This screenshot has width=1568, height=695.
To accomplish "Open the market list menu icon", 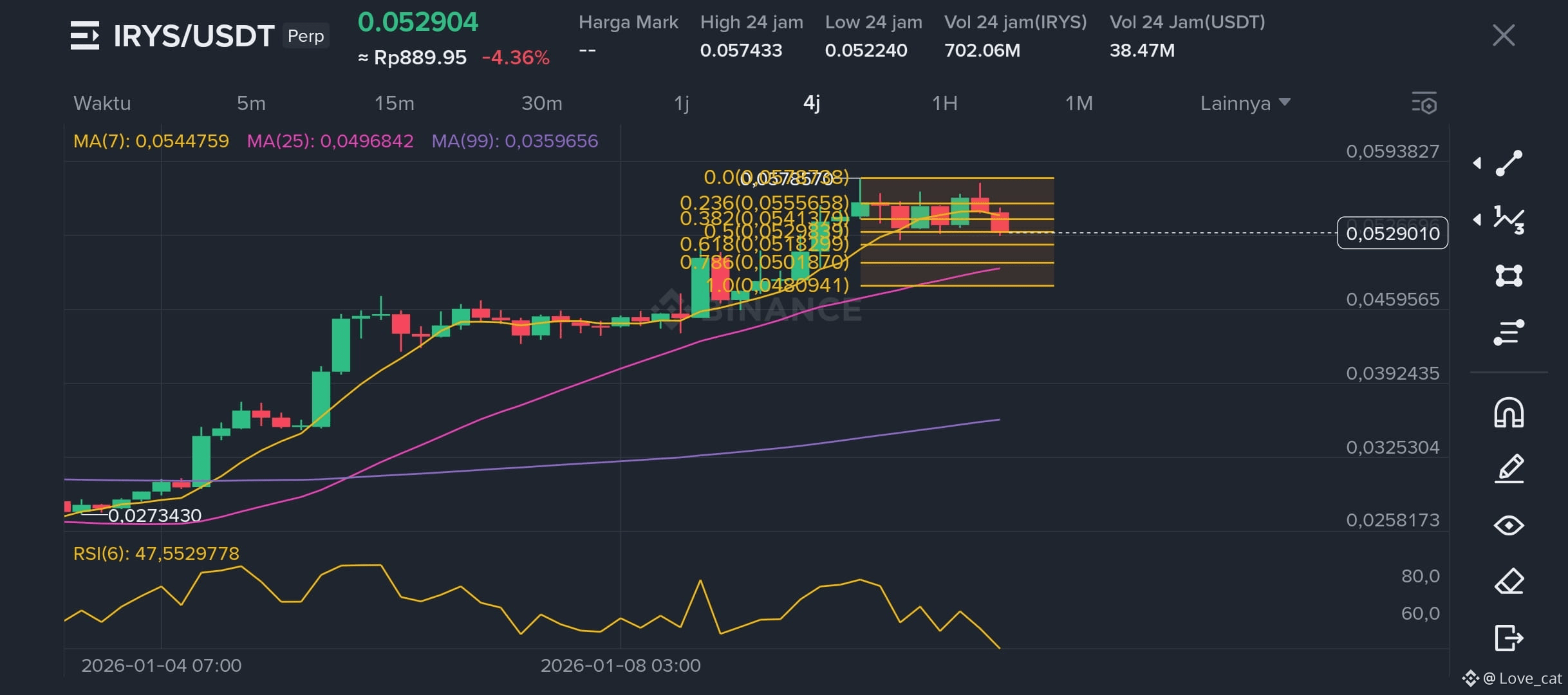I will click(x=84, y=35).
